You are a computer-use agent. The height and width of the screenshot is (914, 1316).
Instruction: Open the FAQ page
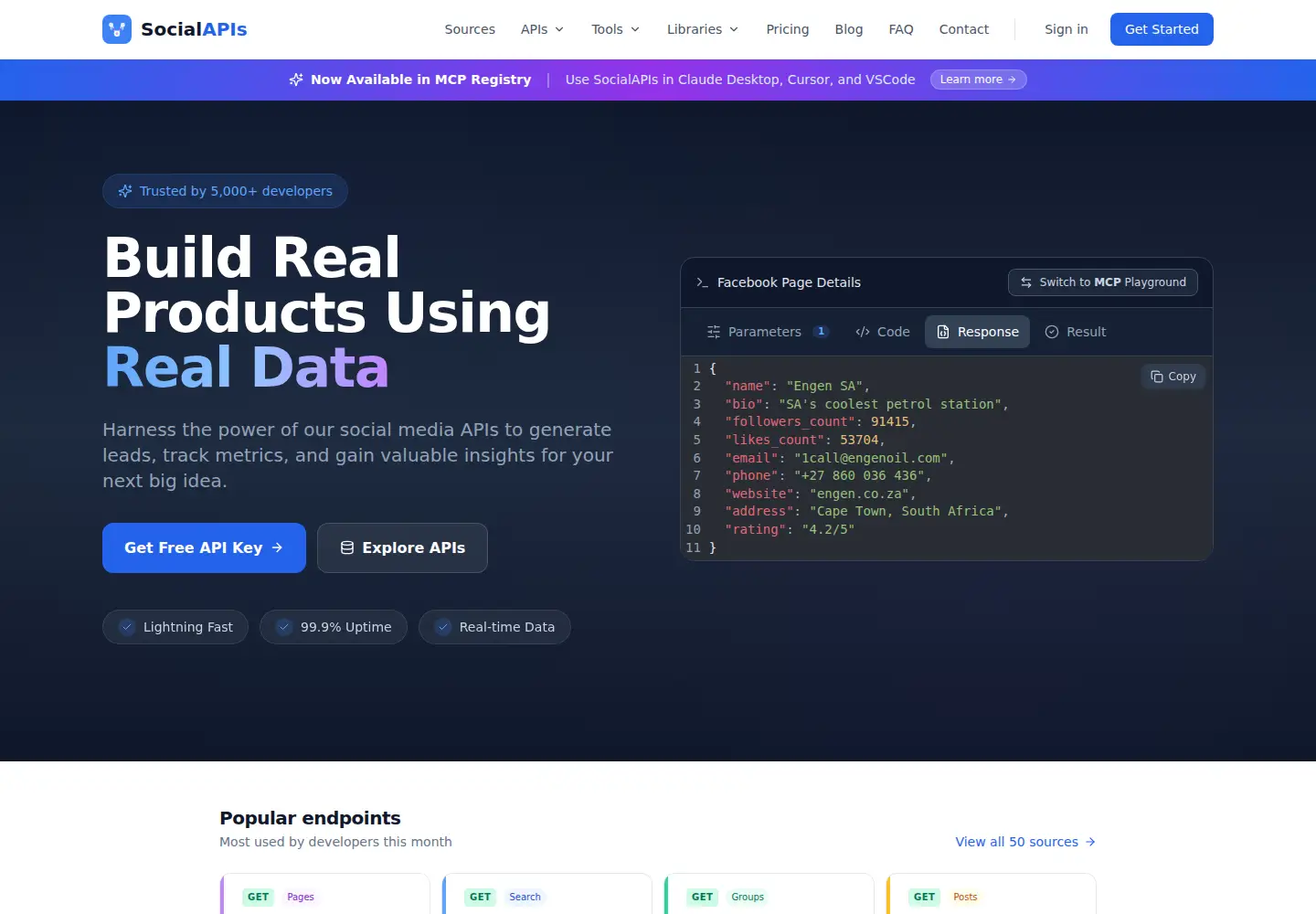tap(901, 29)
